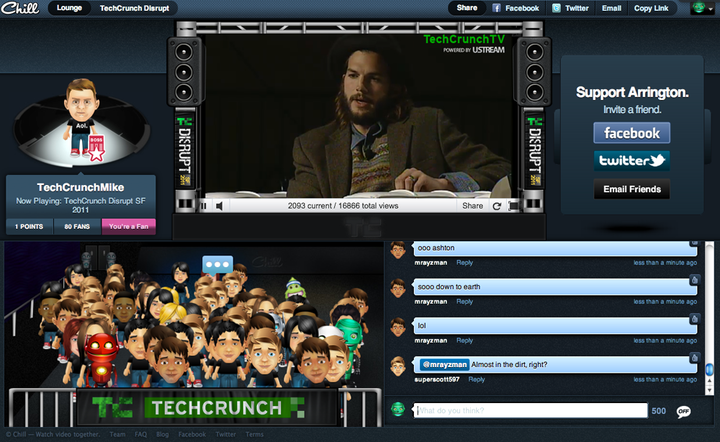Click the Share button in top bar
The height and width of the screenshot is (442, 720).
[467, 8]
